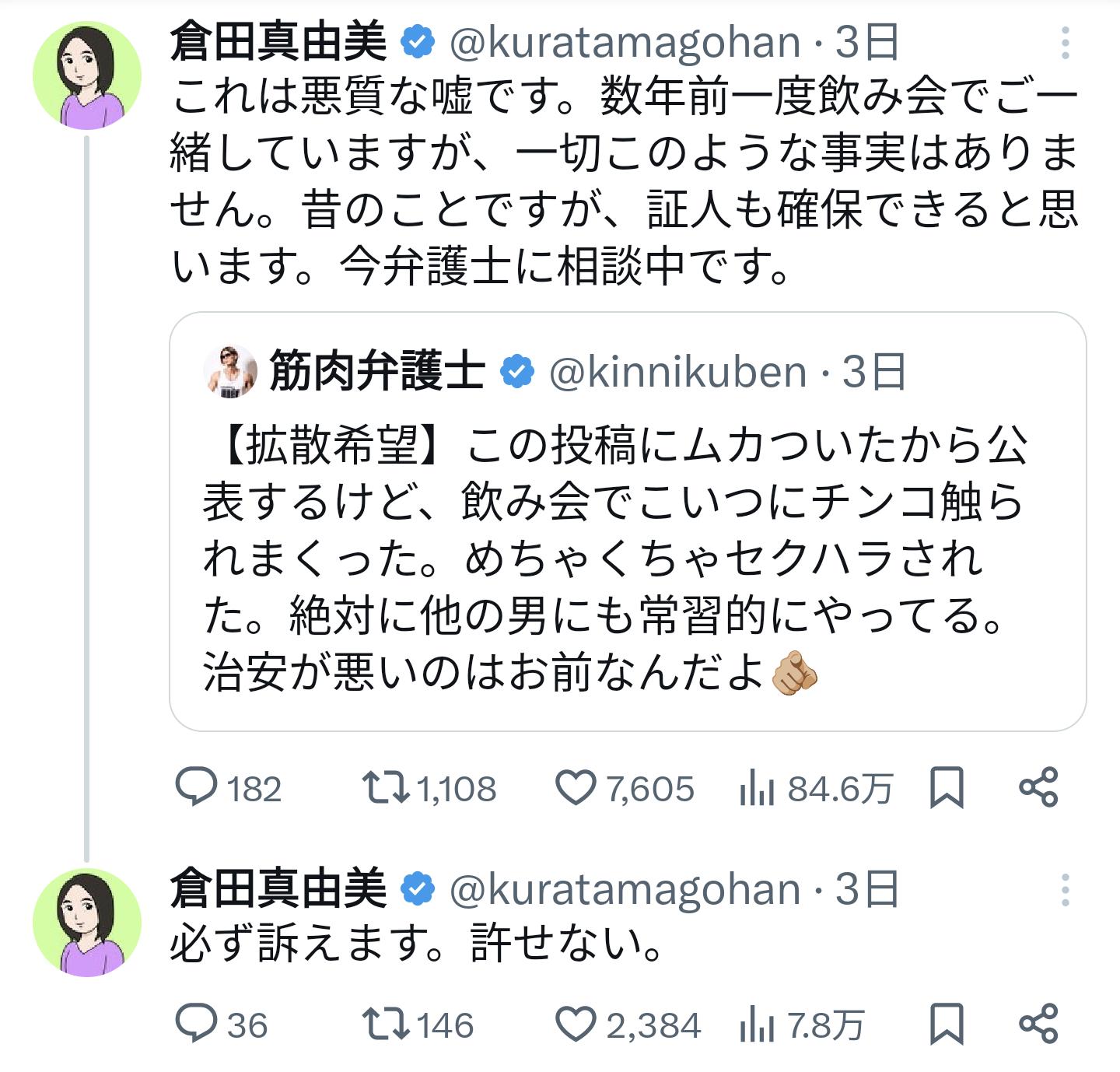1120x1072 pixels.
Task: Retweet the post with 146 retweets
Action: point(387,1024)
